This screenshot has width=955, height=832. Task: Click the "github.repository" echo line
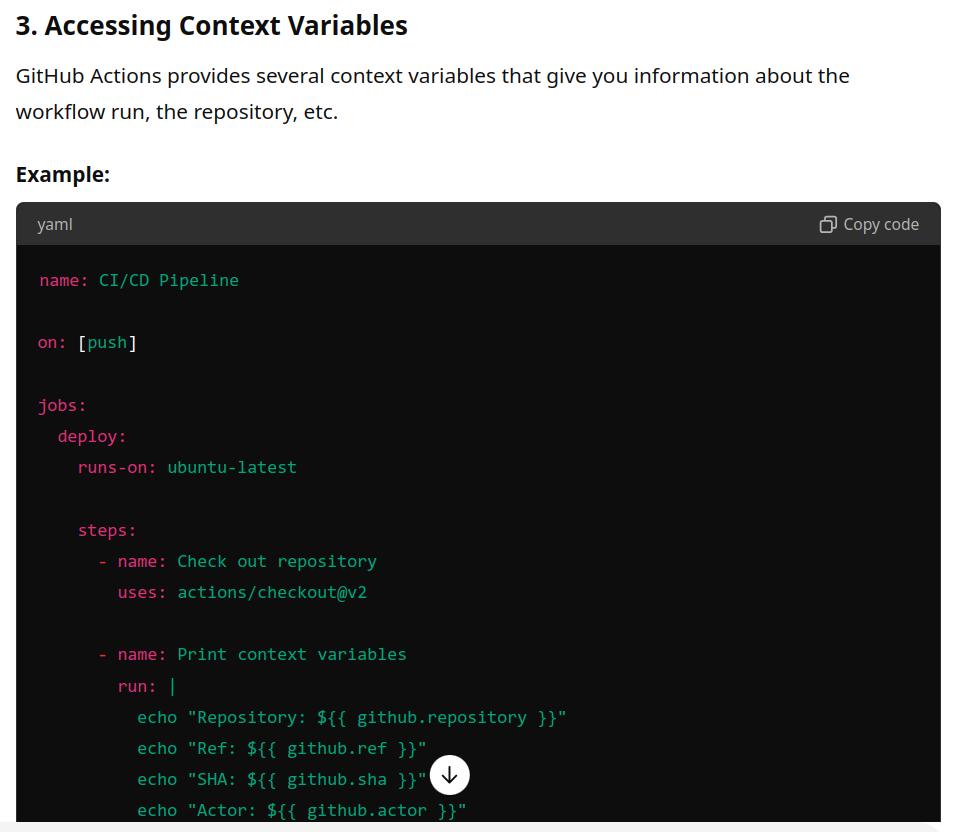click(x=352, y=717)
